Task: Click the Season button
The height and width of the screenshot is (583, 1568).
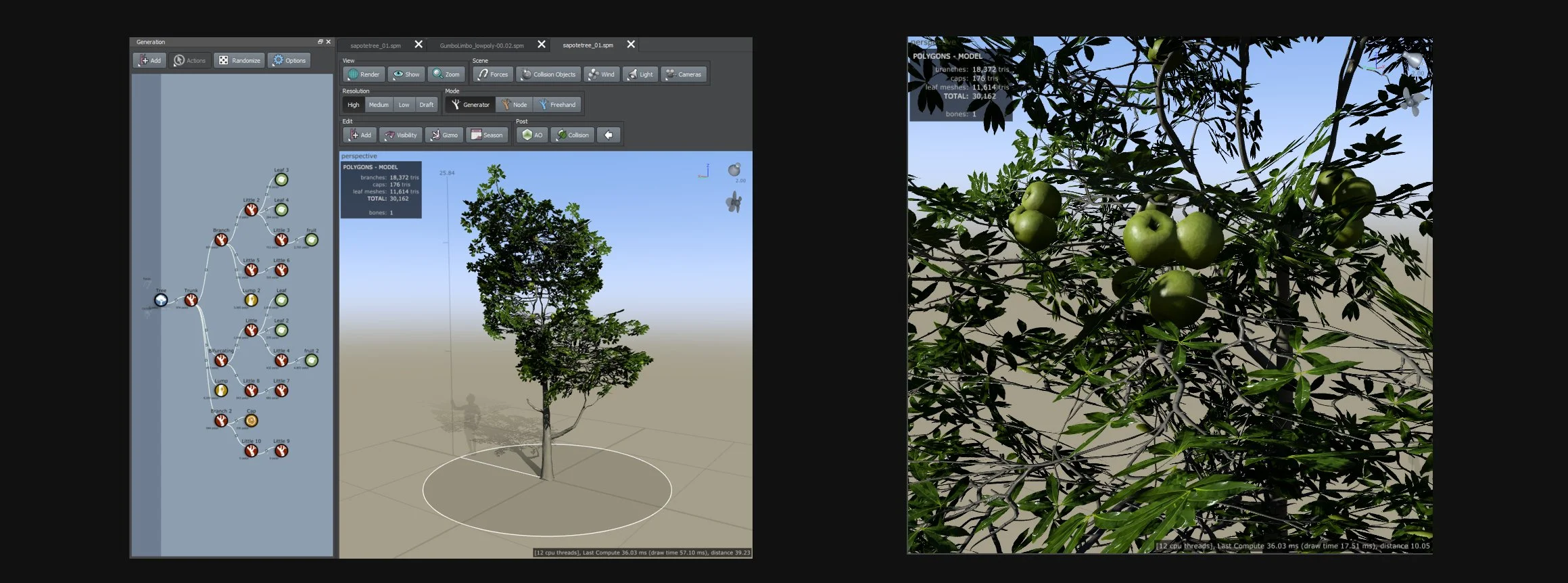Action: pos(487,135)
